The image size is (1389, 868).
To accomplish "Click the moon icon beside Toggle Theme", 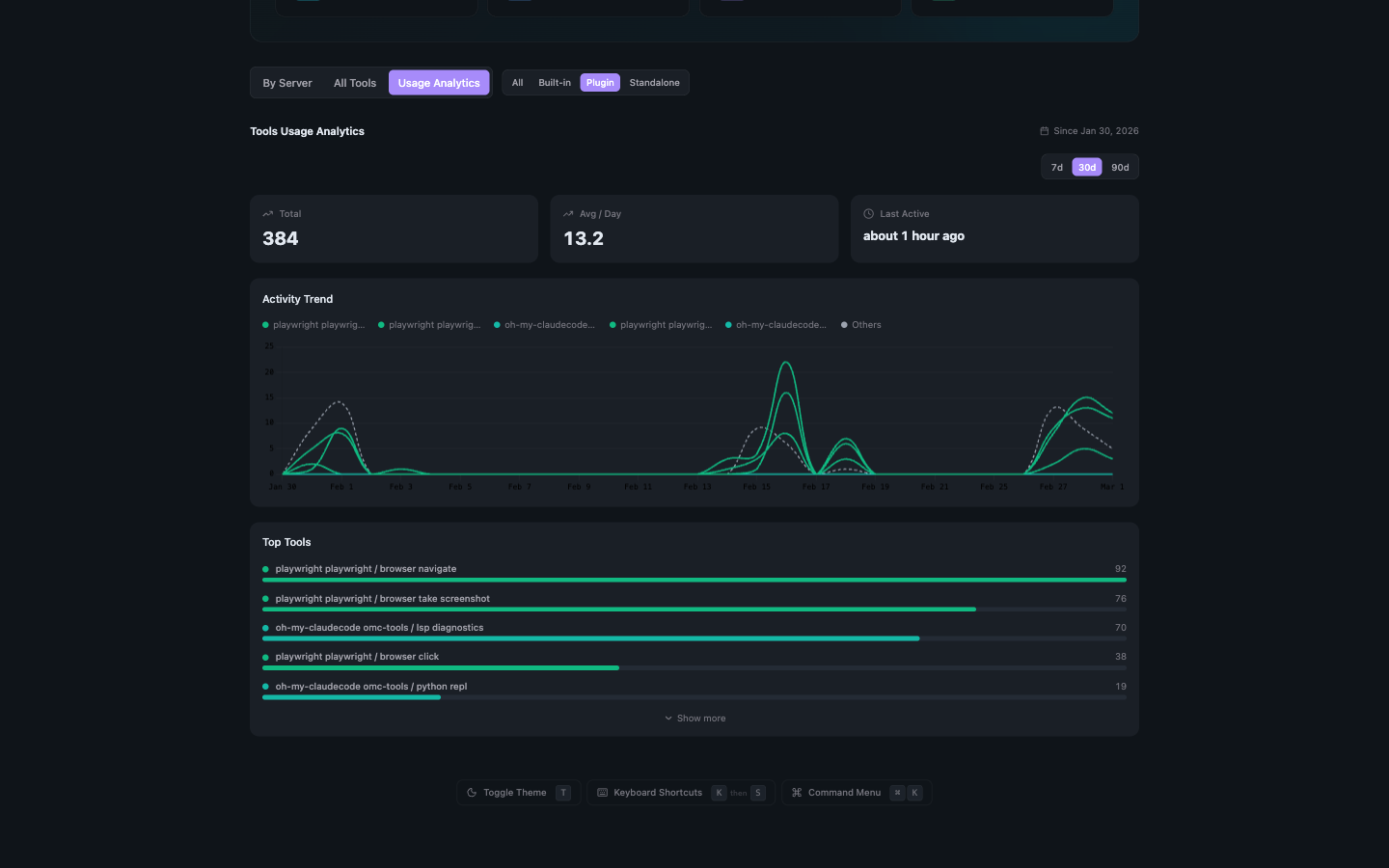I will (472, 792).
